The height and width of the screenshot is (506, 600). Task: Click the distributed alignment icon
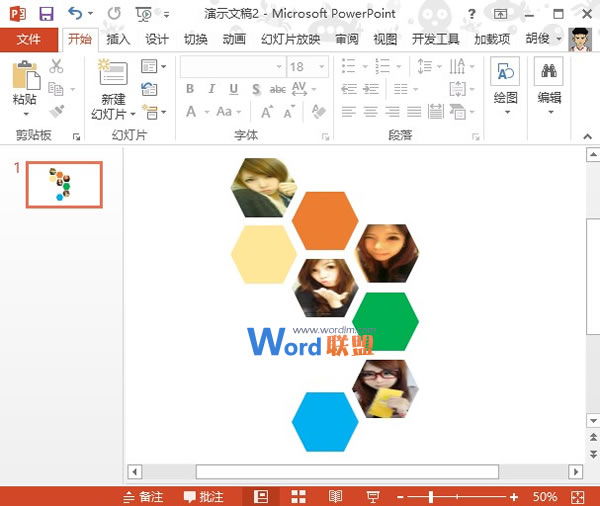tap(436, 112)
